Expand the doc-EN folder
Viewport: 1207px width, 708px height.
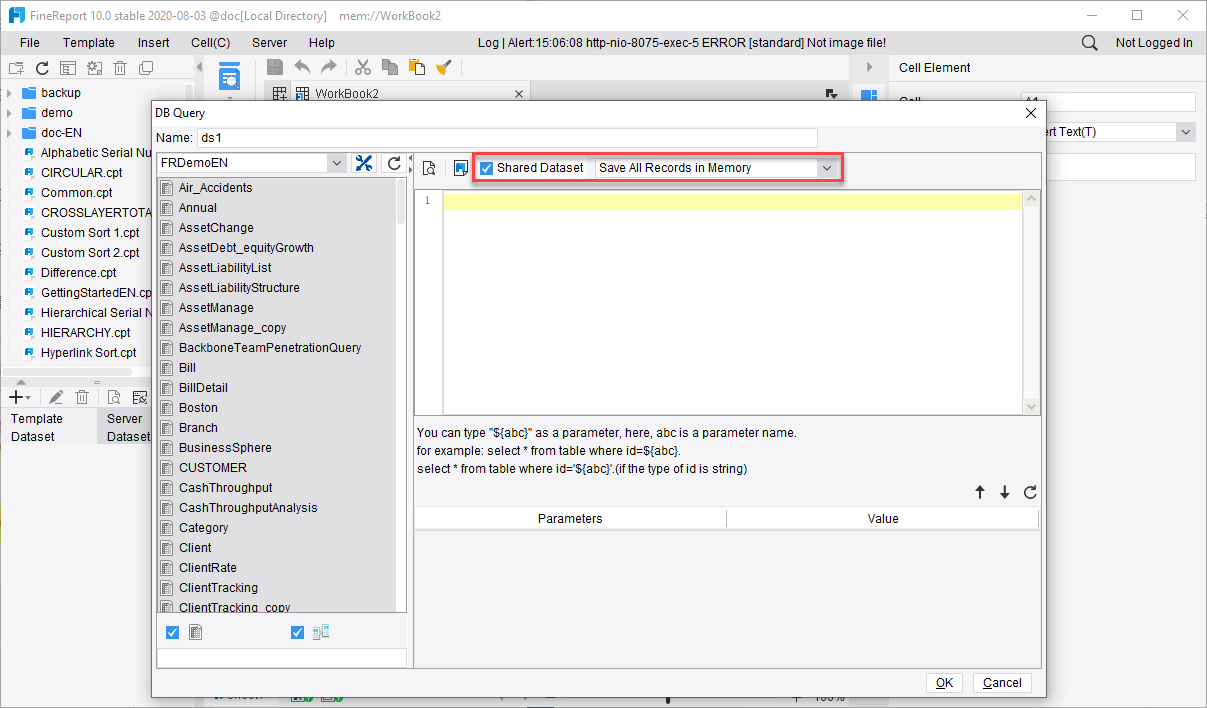pyautogui.click(x=9, y=133)
